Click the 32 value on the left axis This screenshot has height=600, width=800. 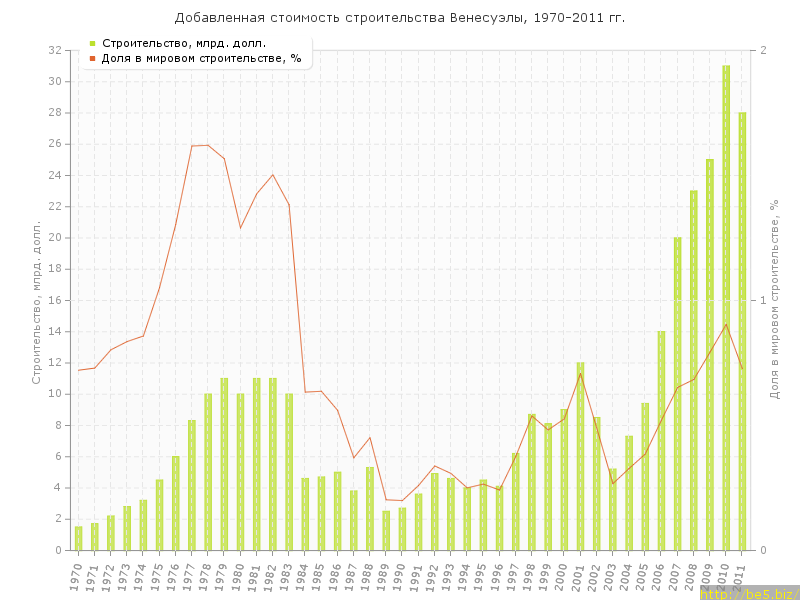(x=56, y=50)
